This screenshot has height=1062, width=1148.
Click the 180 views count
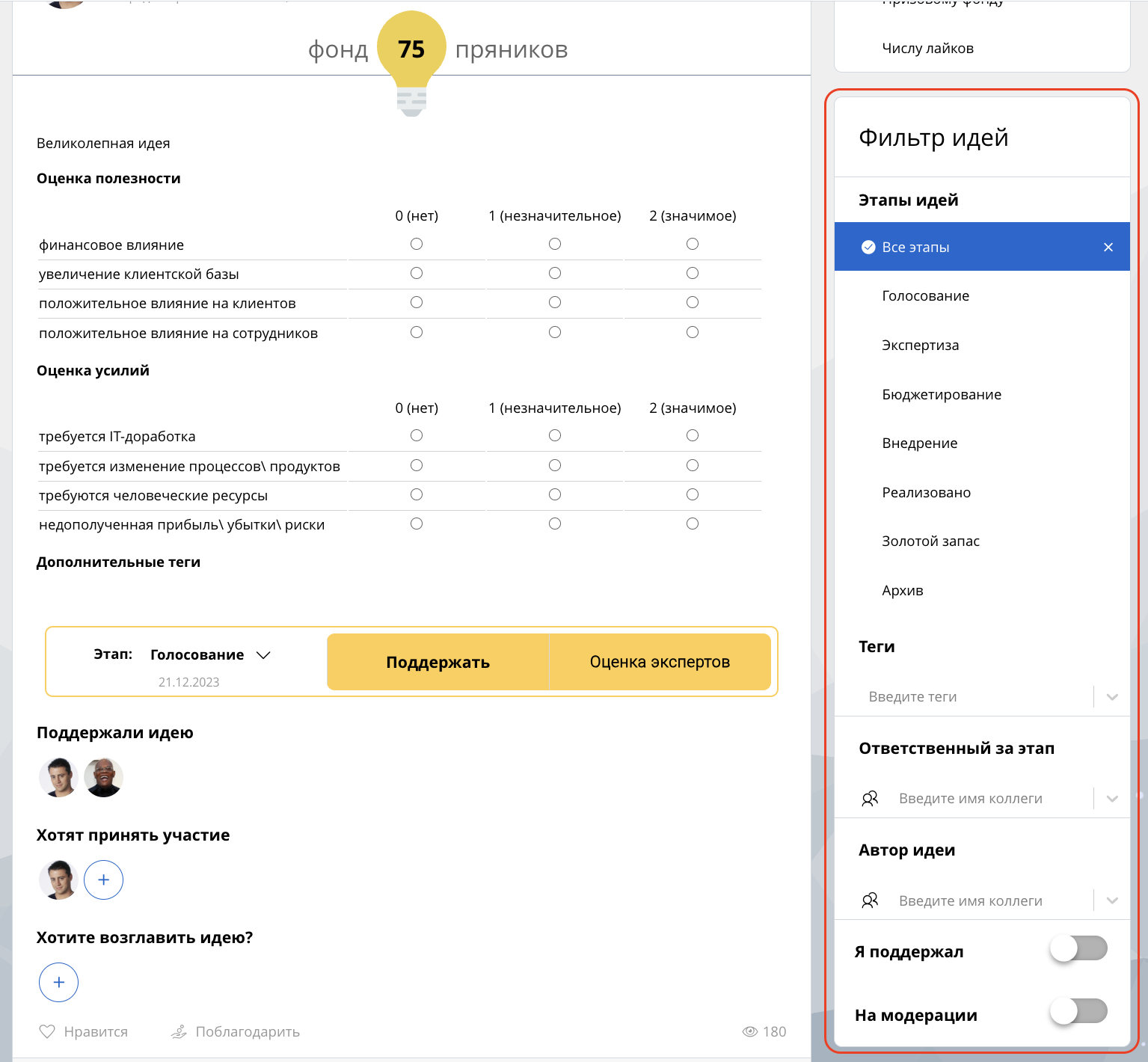774,1032
